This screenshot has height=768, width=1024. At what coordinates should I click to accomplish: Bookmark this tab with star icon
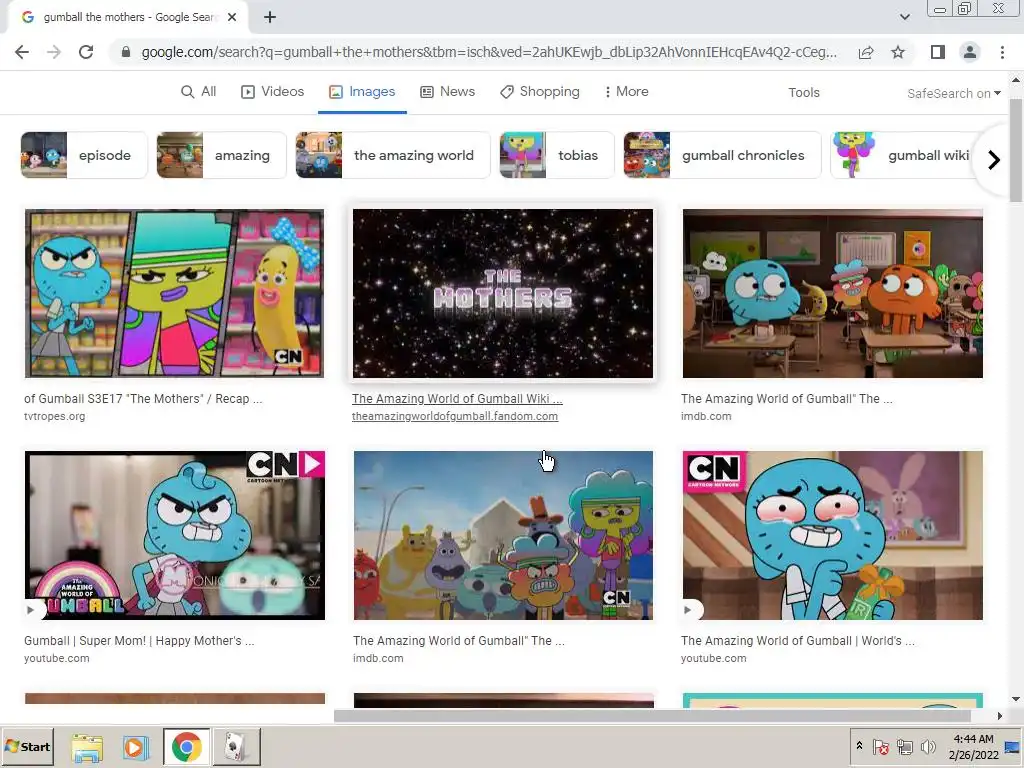898,52
